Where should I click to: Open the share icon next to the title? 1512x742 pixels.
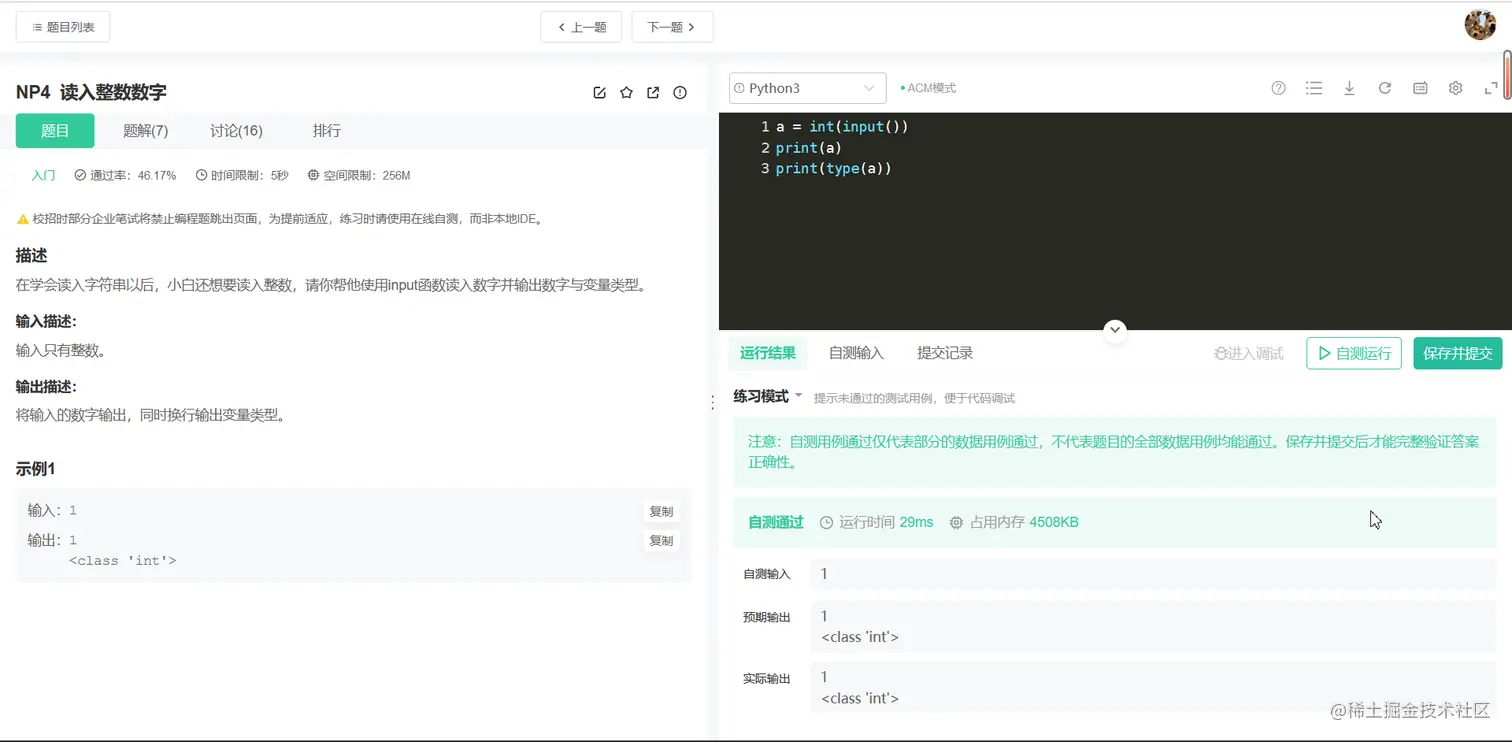(x=653, y=92)
